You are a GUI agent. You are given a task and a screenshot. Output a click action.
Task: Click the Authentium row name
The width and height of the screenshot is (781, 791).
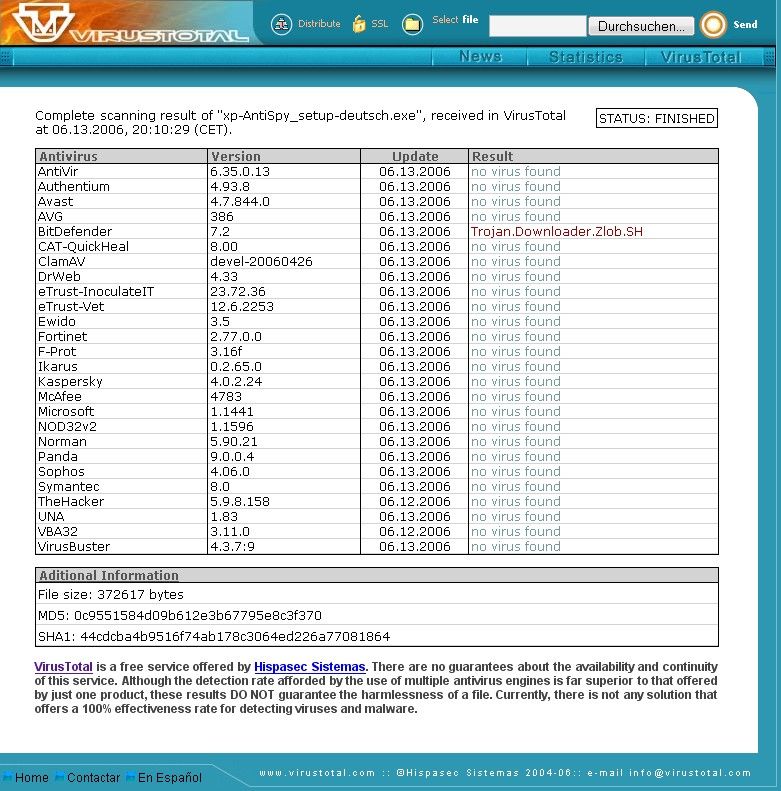[74, 187]
